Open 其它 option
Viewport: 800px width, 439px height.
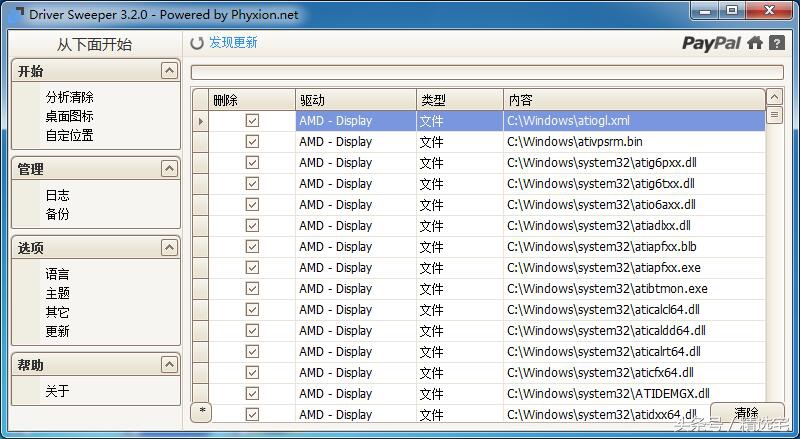point(57,312)
